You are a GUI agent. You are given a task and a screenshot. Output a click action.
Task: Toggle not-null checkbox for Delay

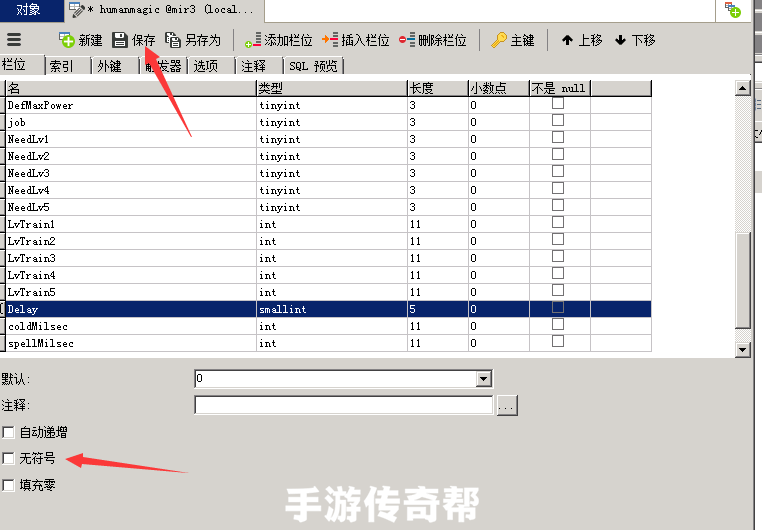point(558,307)
